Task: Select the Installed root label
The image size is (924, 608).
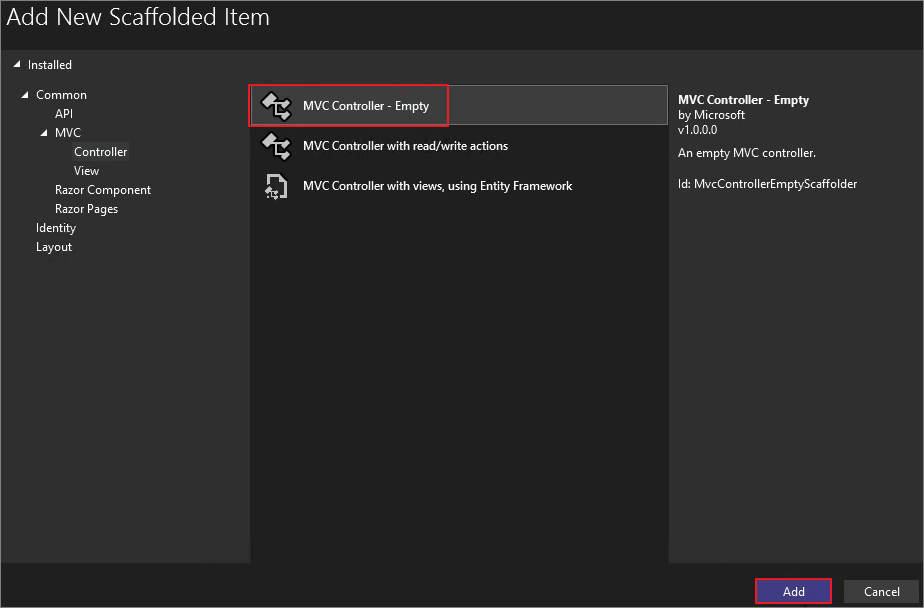Action: pos(50,65)
